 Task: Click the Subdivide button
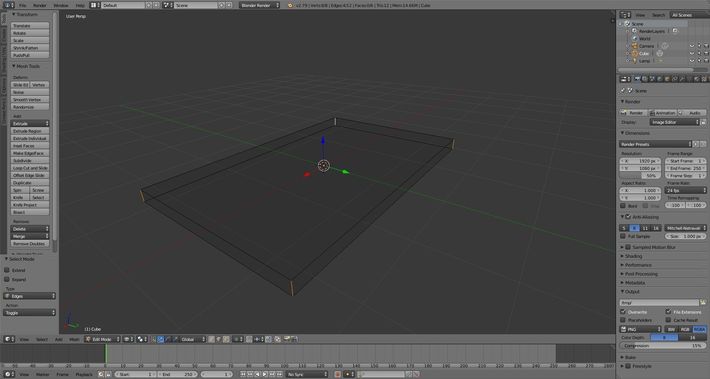click(30, 160)
